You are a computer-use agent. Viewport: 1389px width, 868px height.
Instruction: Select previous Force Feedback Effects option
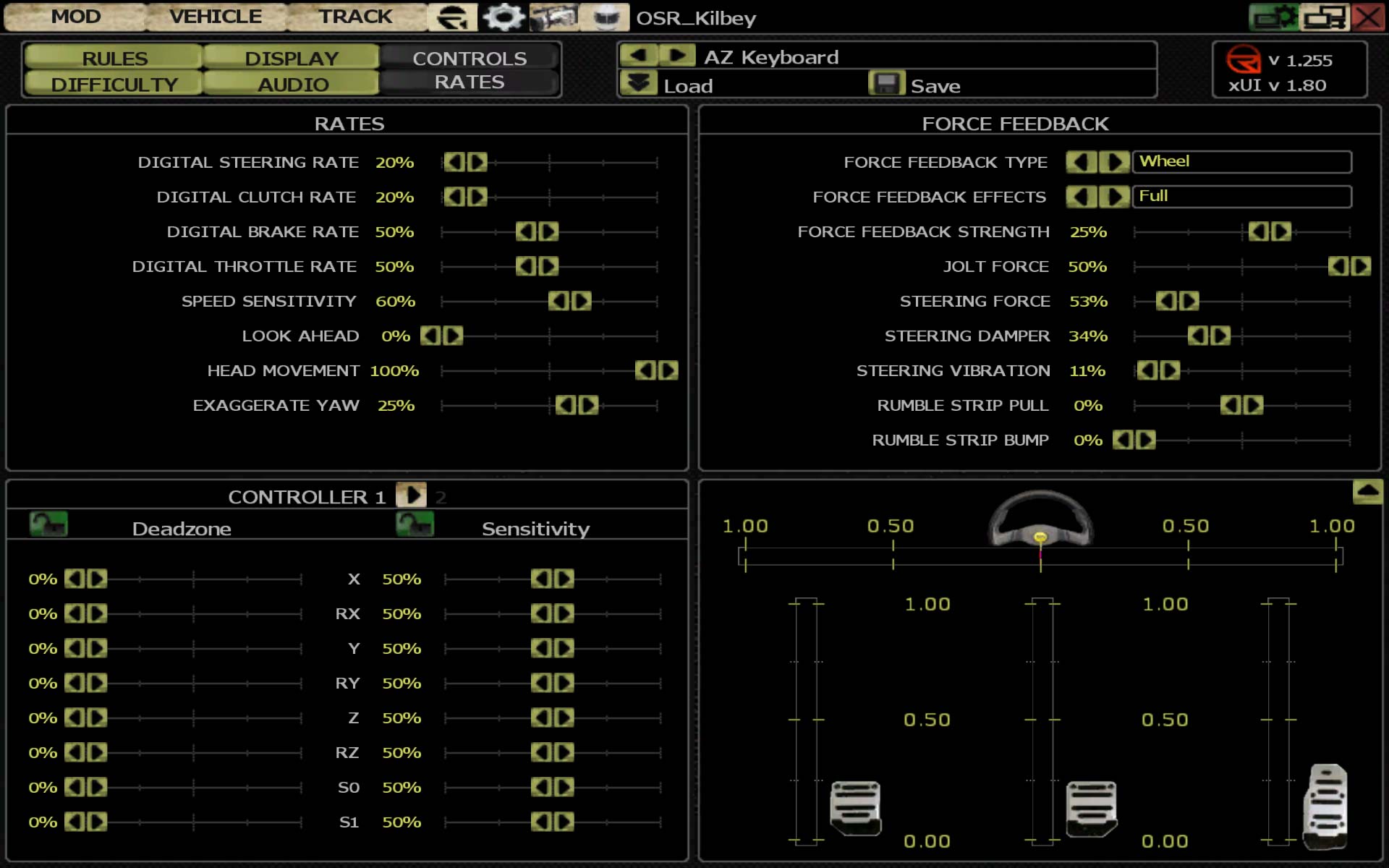[x=1081, y=196]
